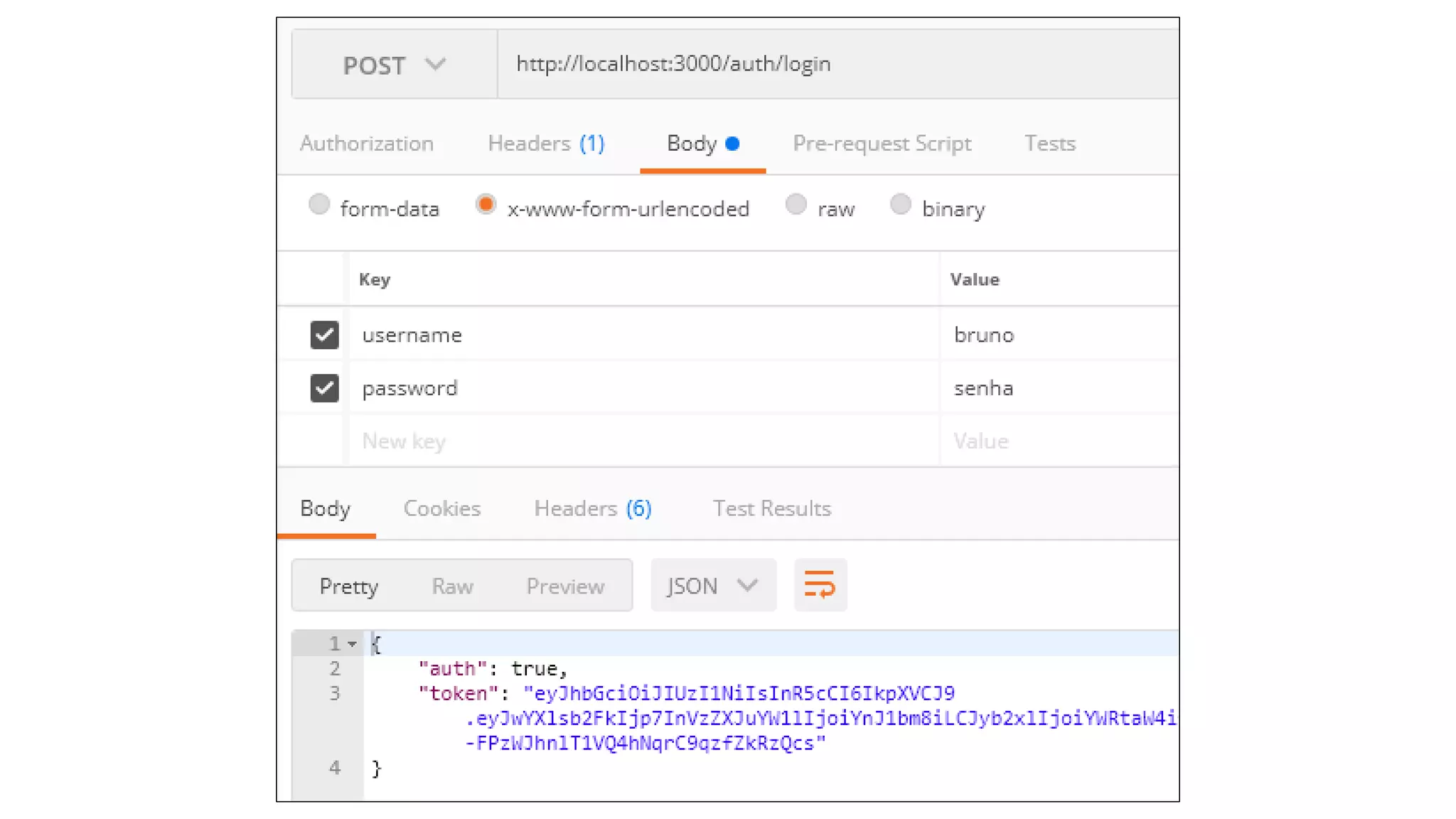
Task: Uncheck the username parameter checkbox
Action: coord(324,335)
